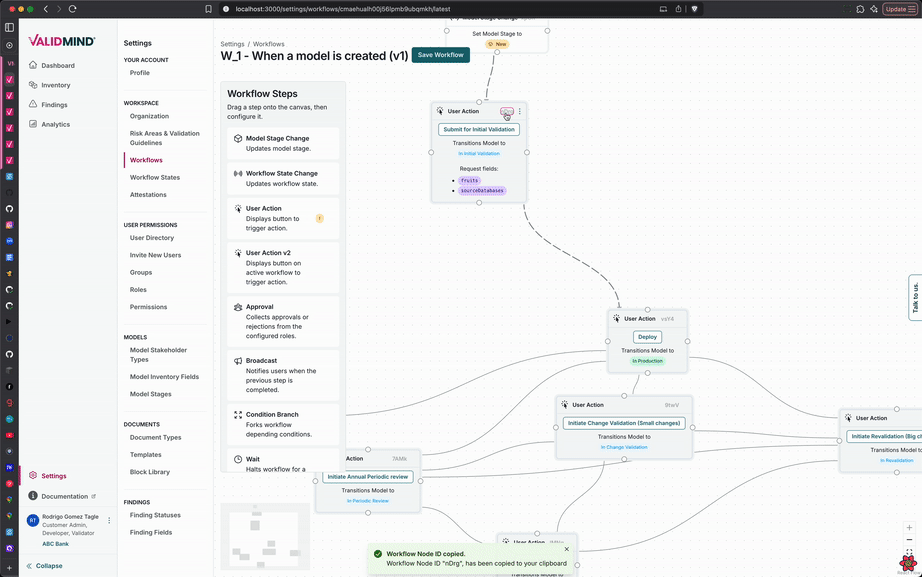Dismiss the Workflow Node ID copied notification
The image size is (922, 577).
coord(566,549)
